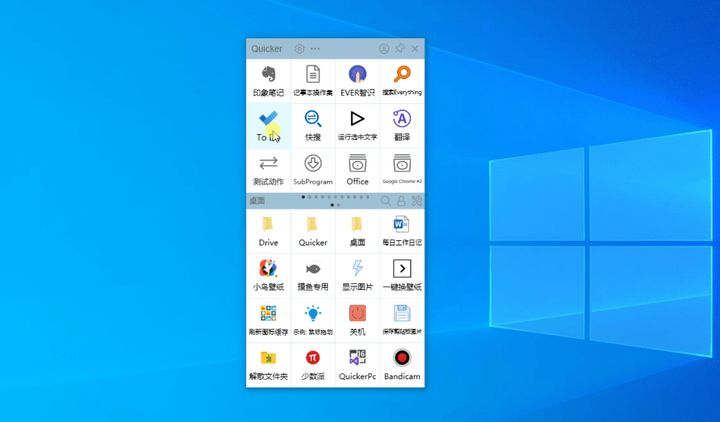Screen dimensions: 720x422
Task: Open the 翻译 translate action
Action: click(x=402, y=125)
